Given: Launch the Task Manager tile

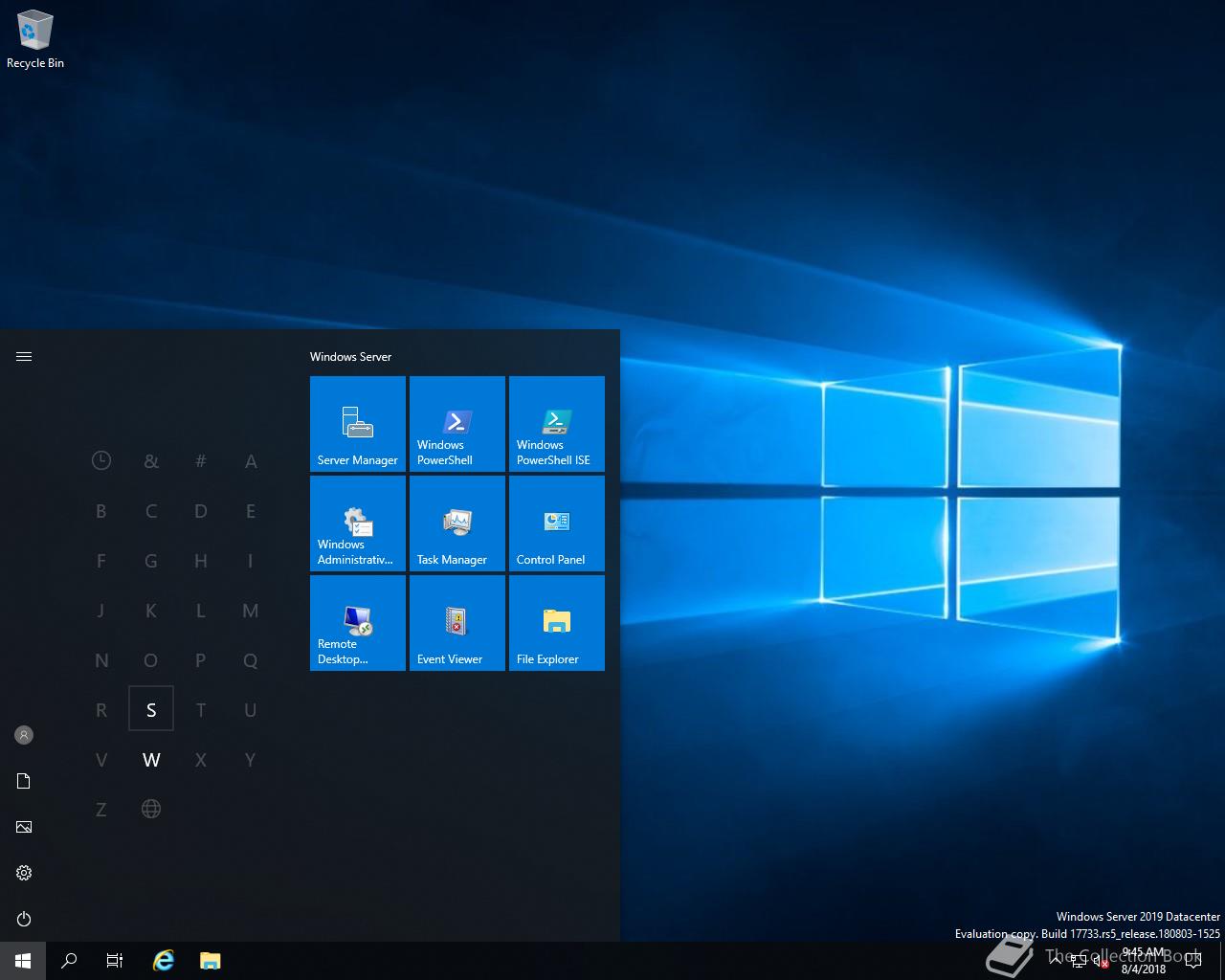Looking at the screenshot, I should pyautogui.click(x=457, y=523).
